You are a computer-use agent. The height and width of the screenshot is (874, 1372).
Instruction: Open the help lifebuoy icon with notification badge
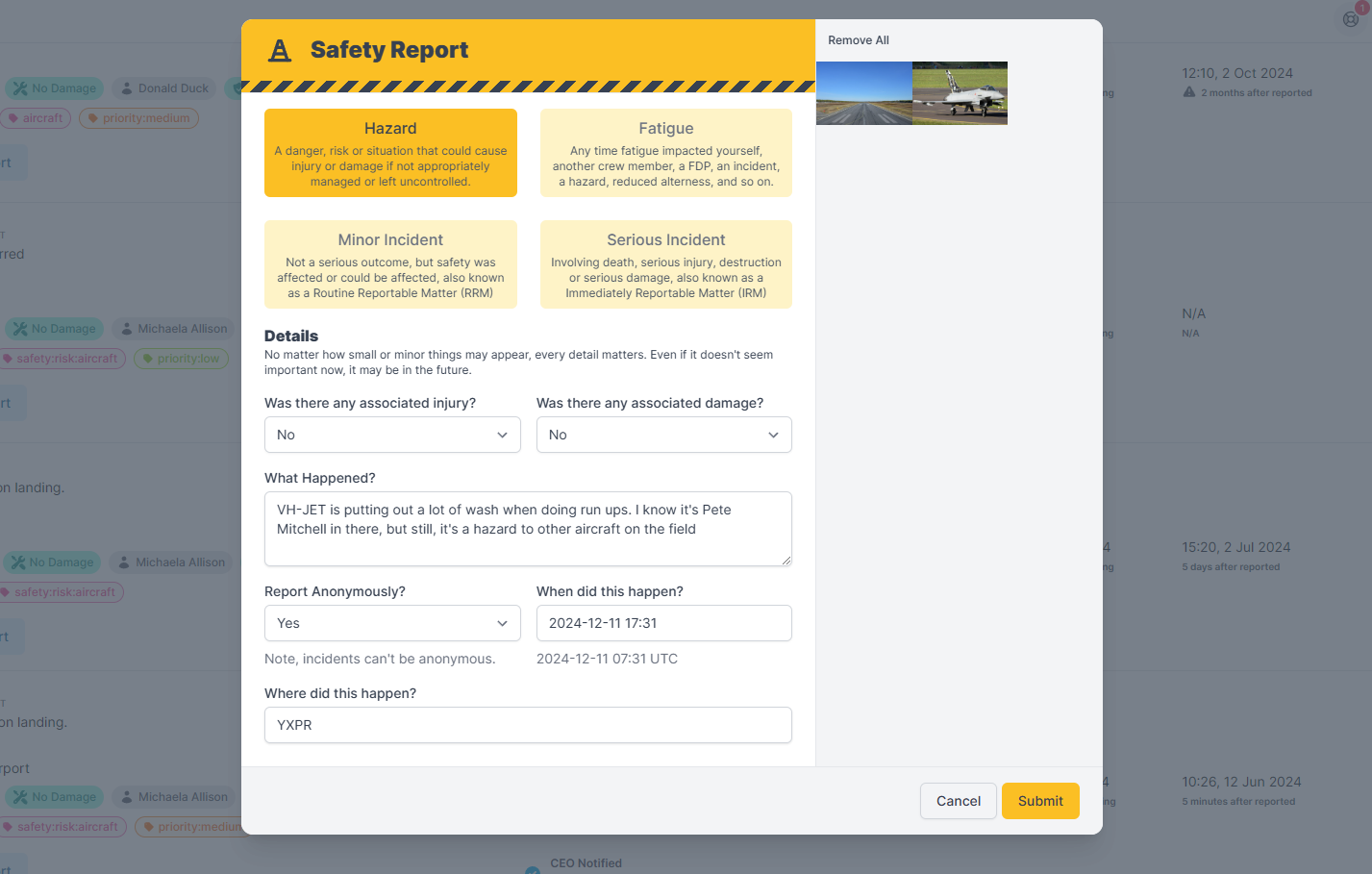1350,18
